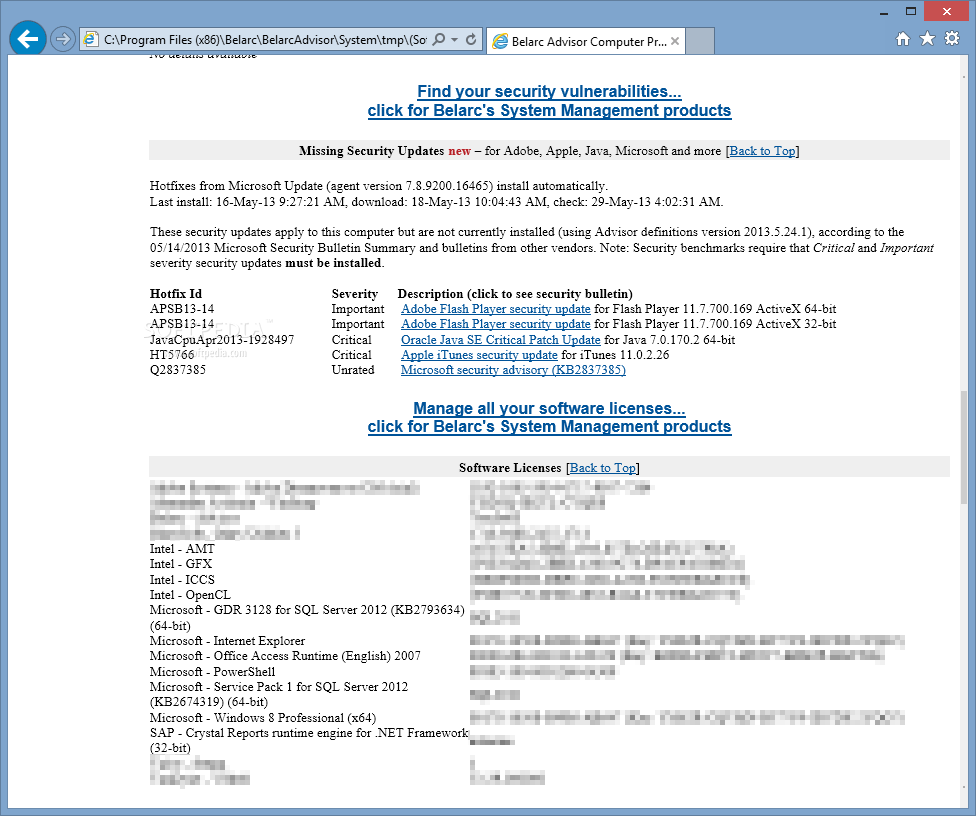The image size is (976, 816).
Task: Click Back to Top in Missing Security Updates
Action: [762, 151]
